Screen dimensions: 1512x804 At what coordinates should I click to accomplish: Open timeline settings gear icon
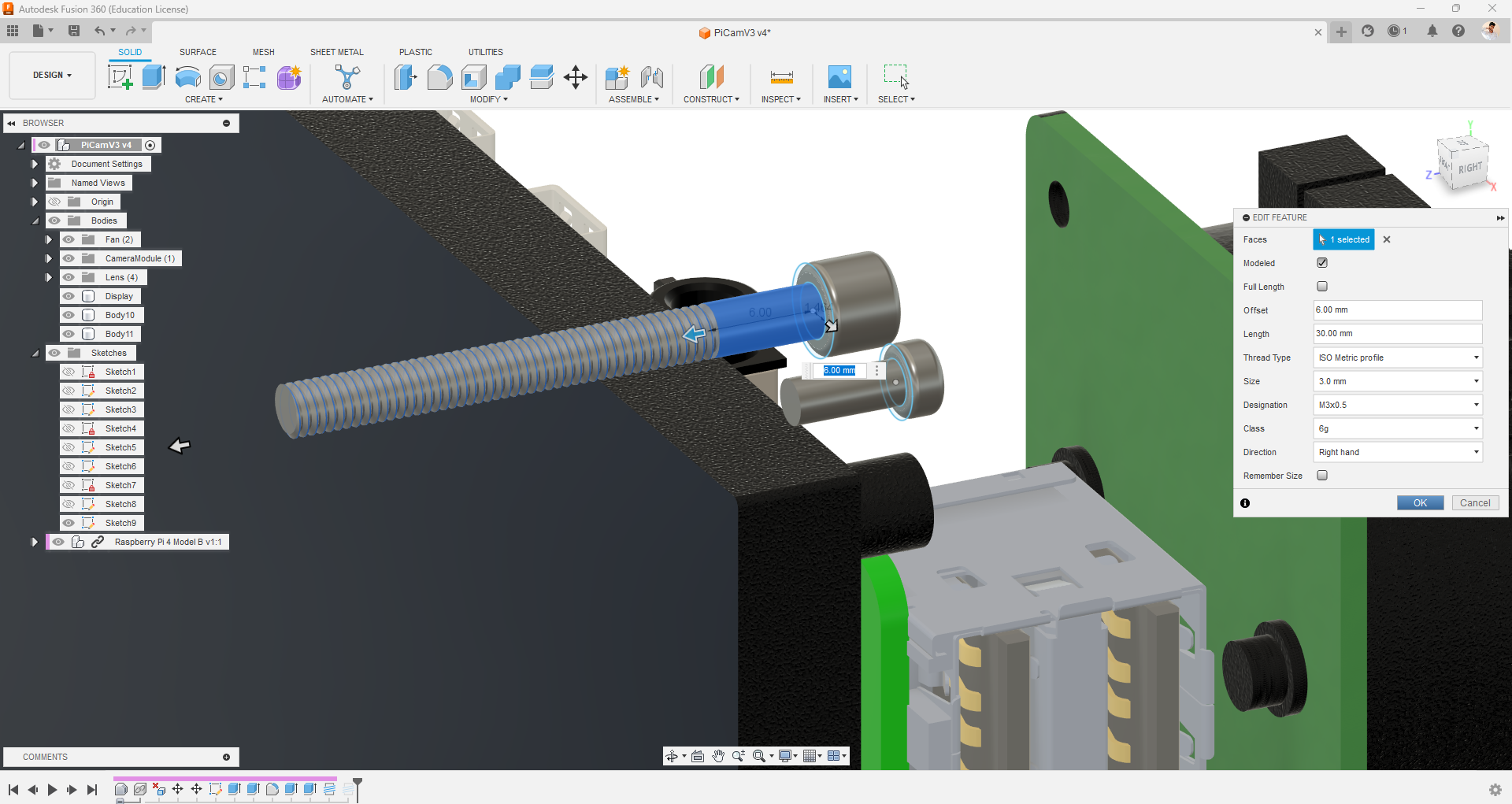tap(1495, 790)
